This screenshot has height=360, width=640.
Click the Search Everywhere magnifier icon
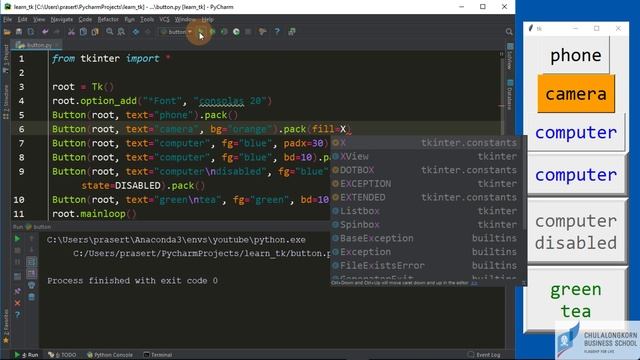pyautogui.click(x=509, y=32)
